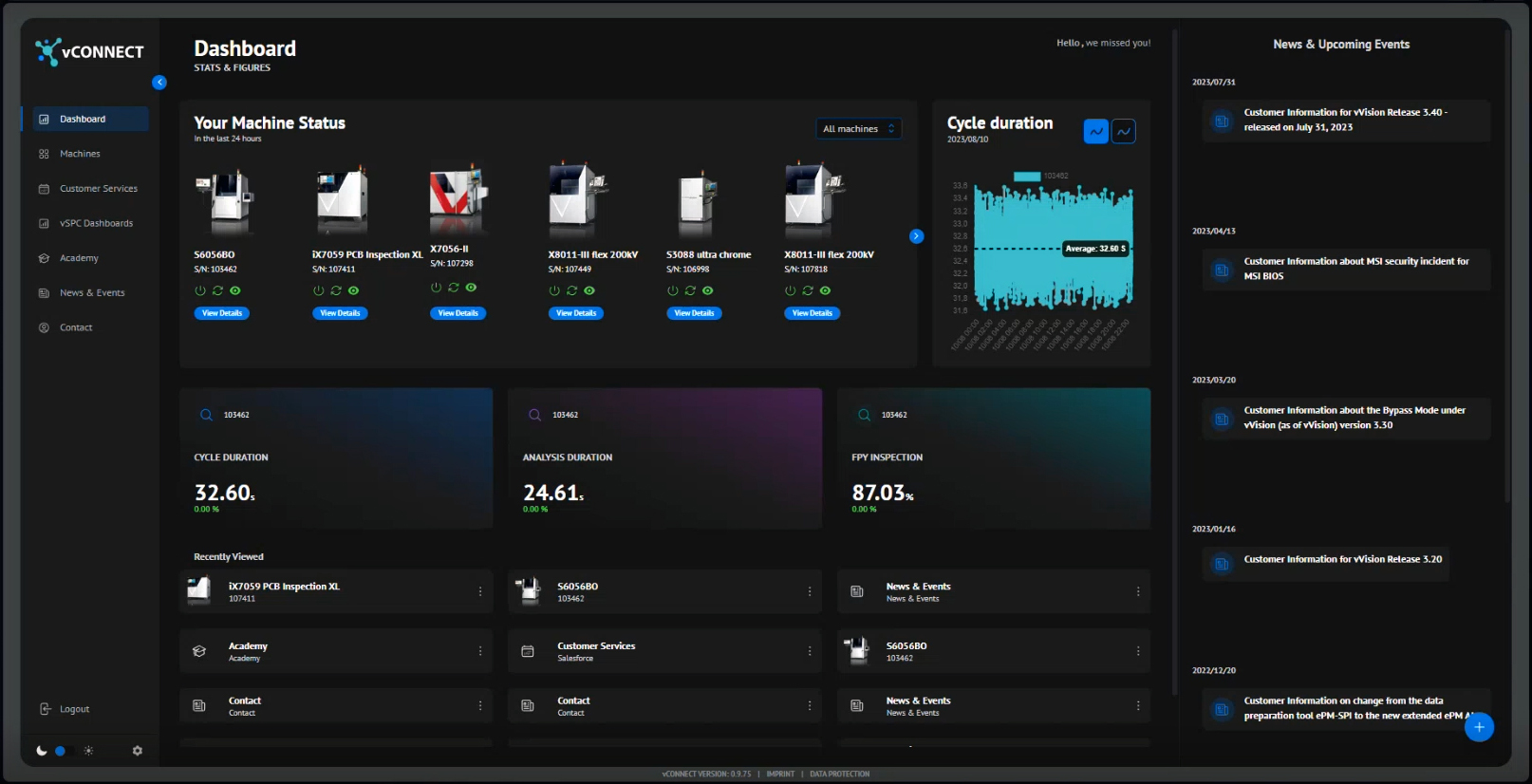
Task: Click the blue plus floating button
Action: (x=1478, y=727)
